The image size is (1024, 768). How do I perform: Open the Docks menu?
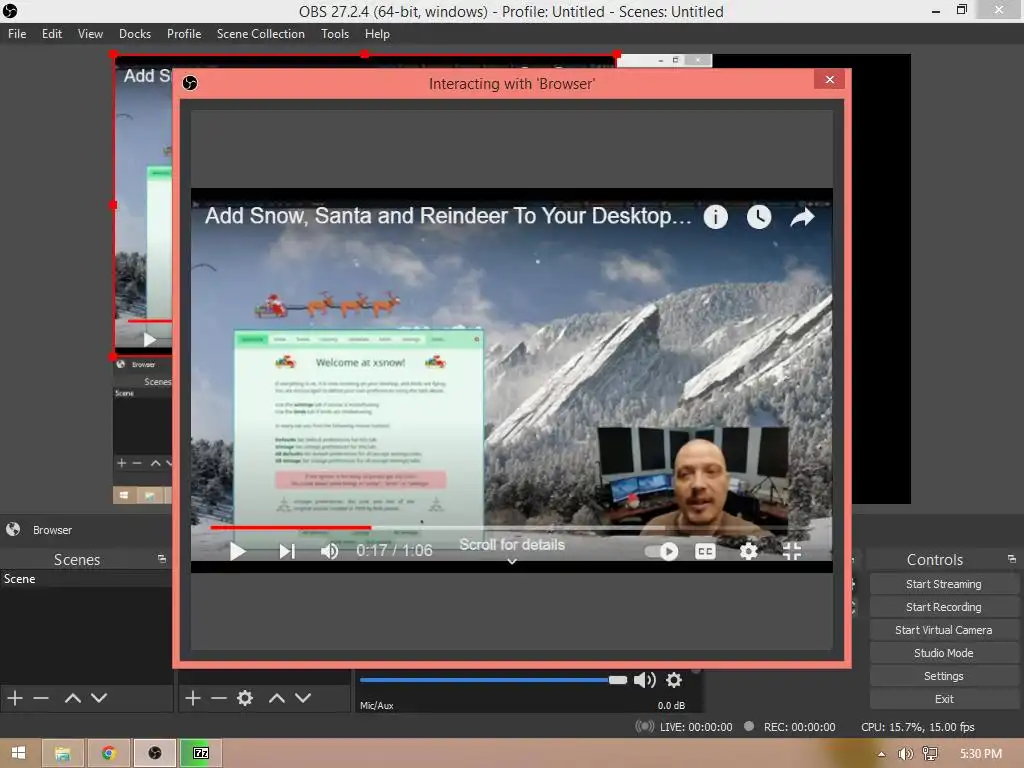click(135, 34)
